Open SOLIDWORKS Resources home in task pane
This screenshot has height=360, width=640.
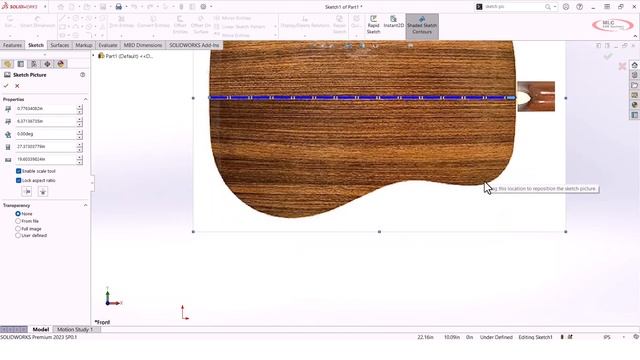point(634,65)
